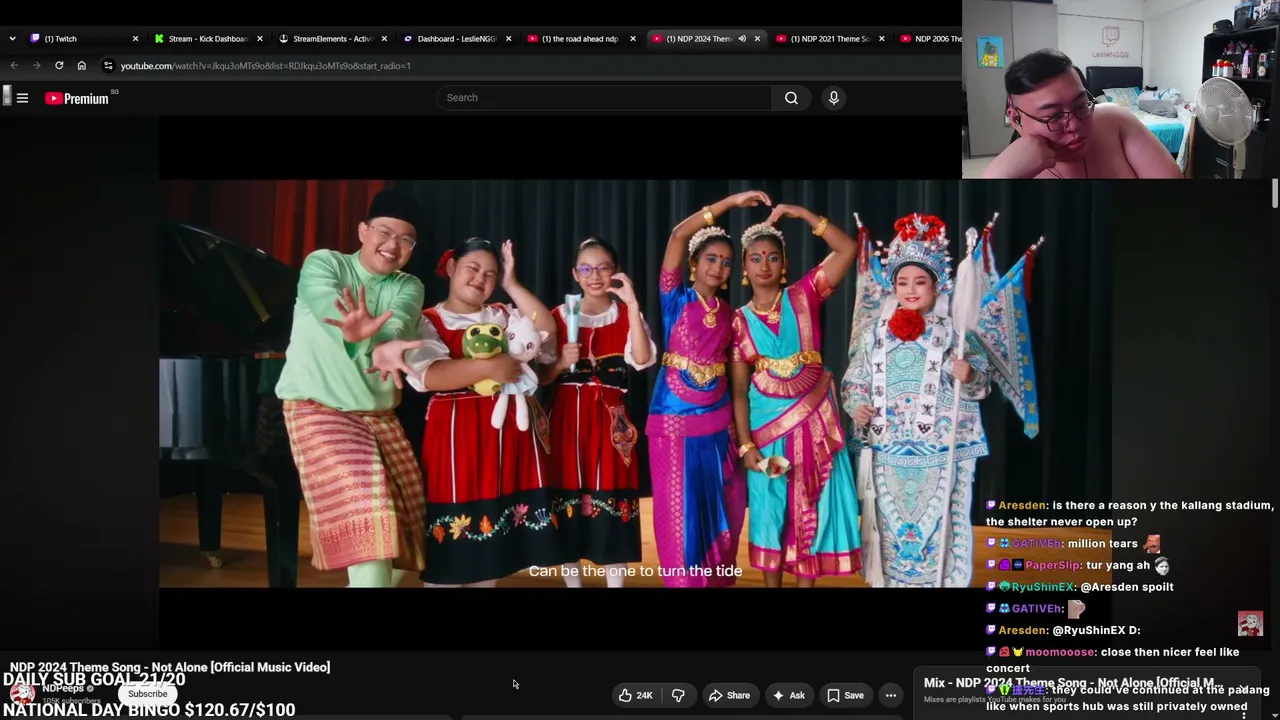Image resolution: width=1280 pixels, height=720 pixels.
Task: Click the page vertical scrollbar
Action: tap(1275, 193)
